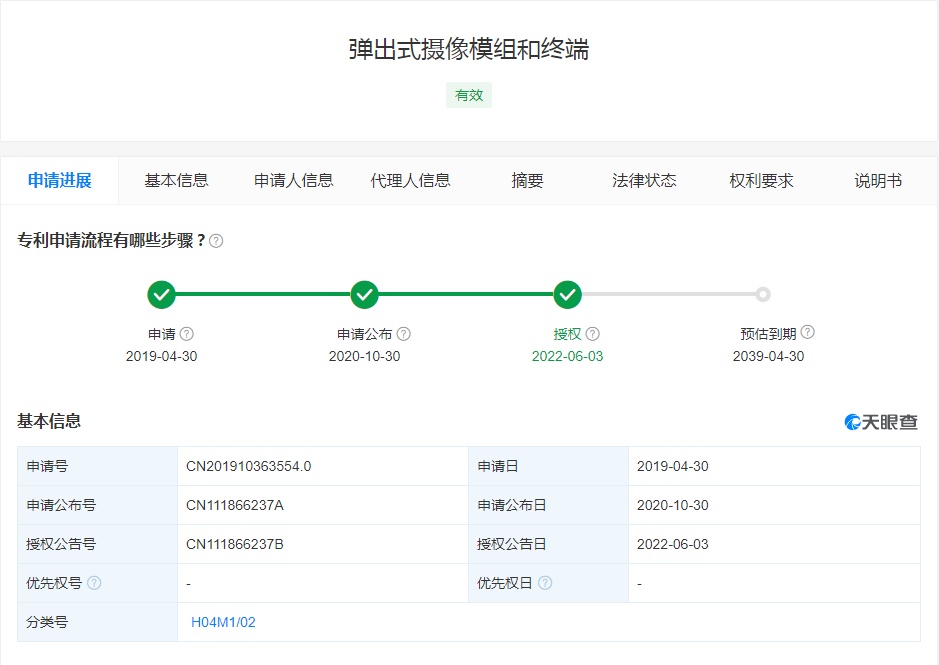Screen dimensions: 939x665
Task: Click date 2020-10-30 under 申请公布 step
Action: click(x=364, y=356)
